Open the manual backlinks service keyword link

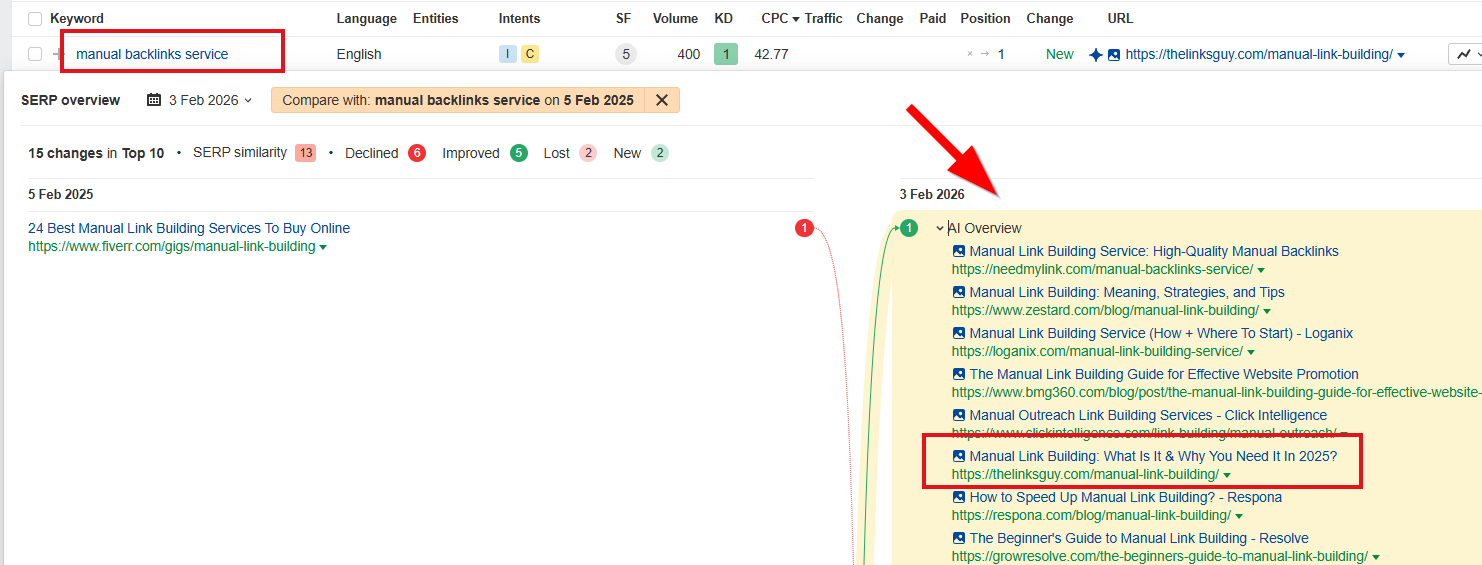coord(152,54)
